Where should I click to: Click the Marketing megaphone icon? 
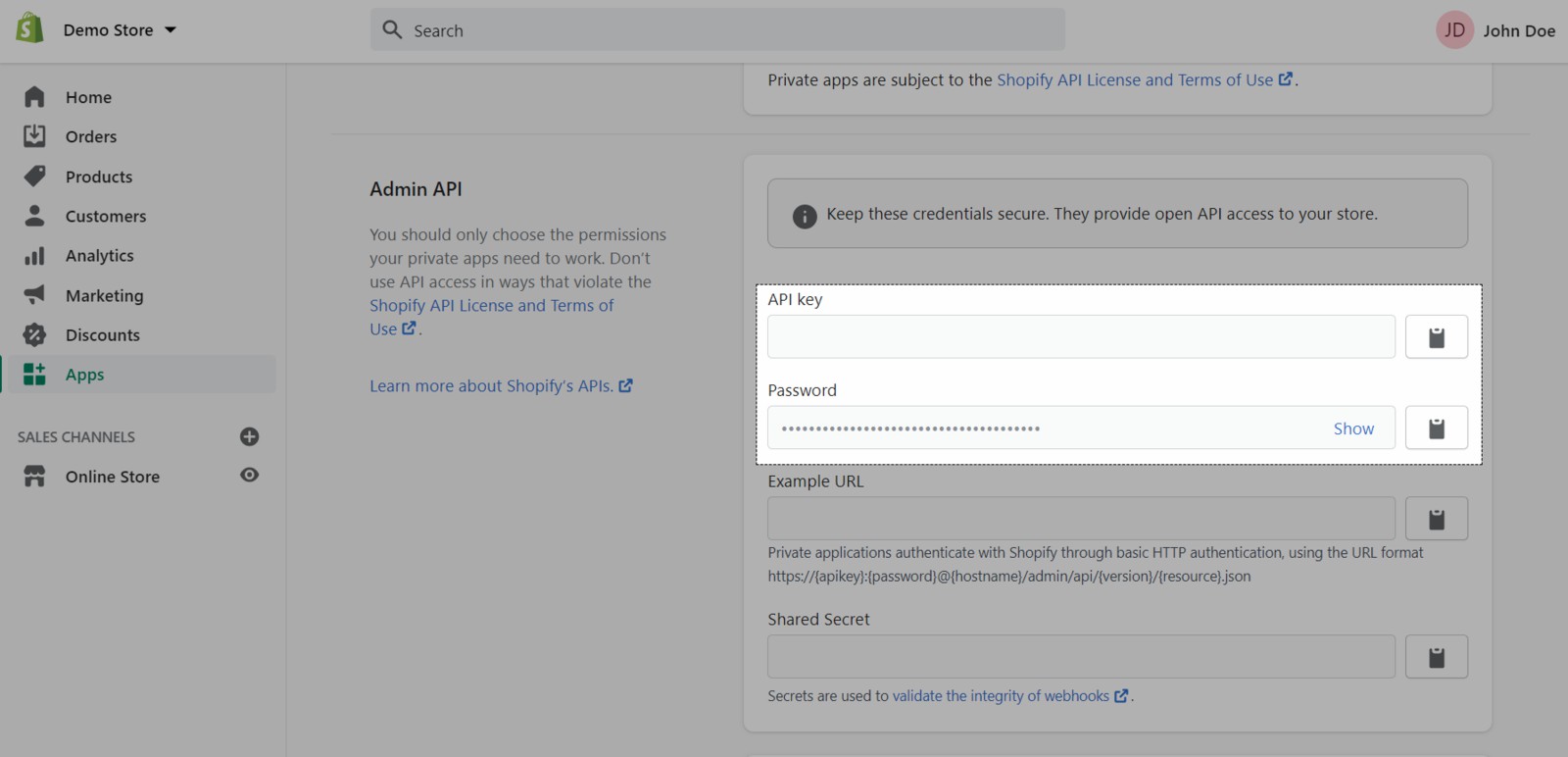[x=34, y=294]
